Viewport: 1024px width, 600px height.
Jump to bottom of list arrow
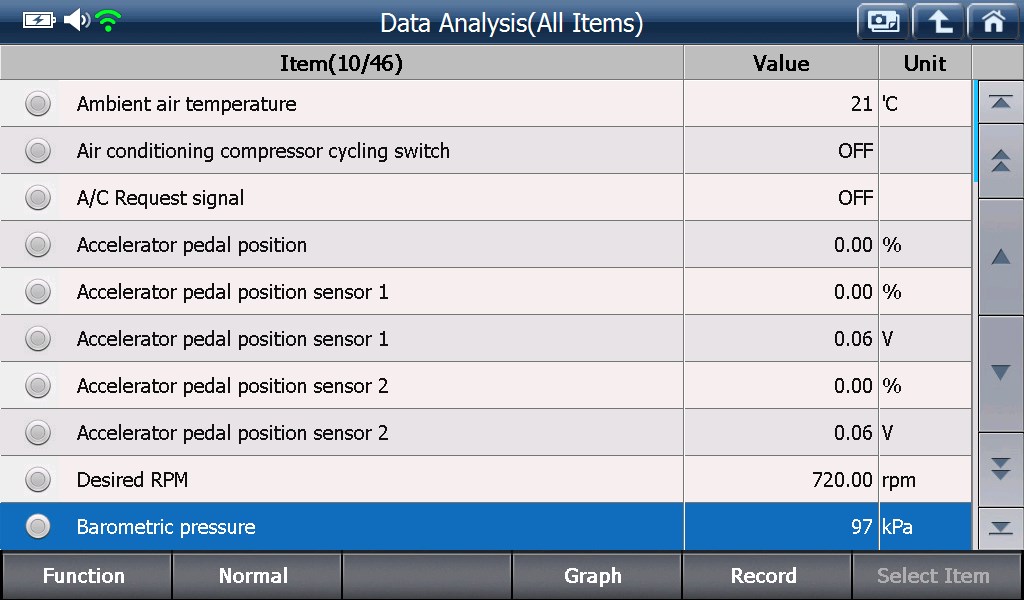pos(1000,528)
